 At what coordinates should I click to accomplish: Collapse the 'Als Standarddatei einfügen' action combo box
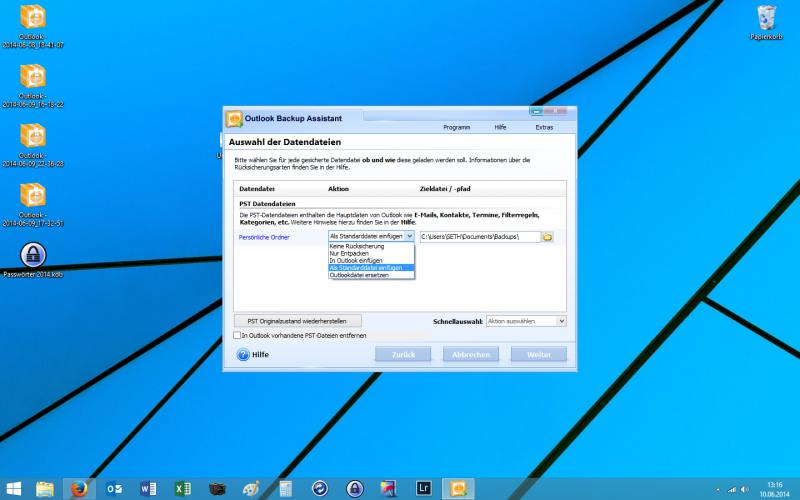point(409,236)
